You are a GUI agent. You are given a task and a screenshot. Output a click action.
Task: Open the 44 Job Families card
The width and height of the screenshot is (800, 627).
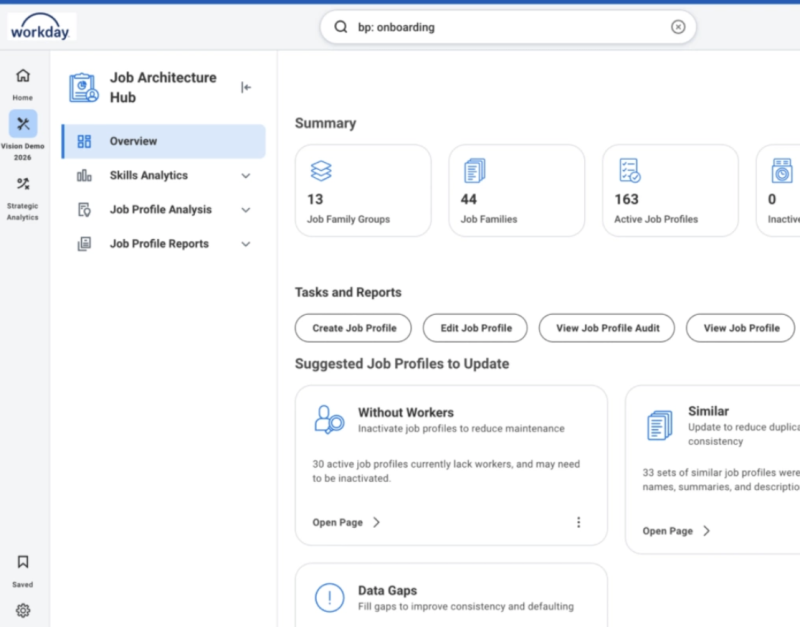pyautogui.click(x=517, y=190)
